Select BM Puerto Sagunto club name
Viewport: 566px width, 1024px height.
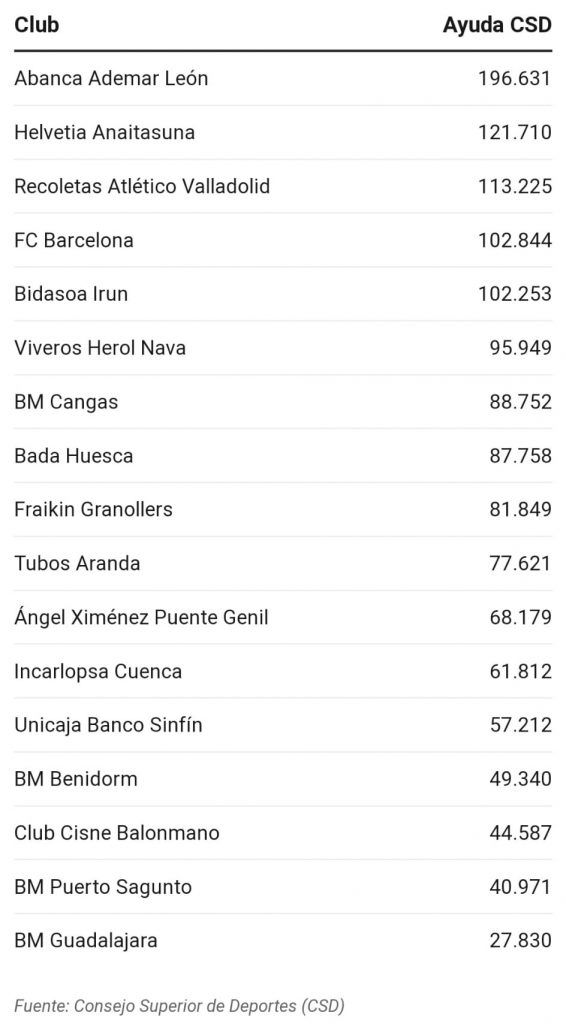click(x=103, y=887)
